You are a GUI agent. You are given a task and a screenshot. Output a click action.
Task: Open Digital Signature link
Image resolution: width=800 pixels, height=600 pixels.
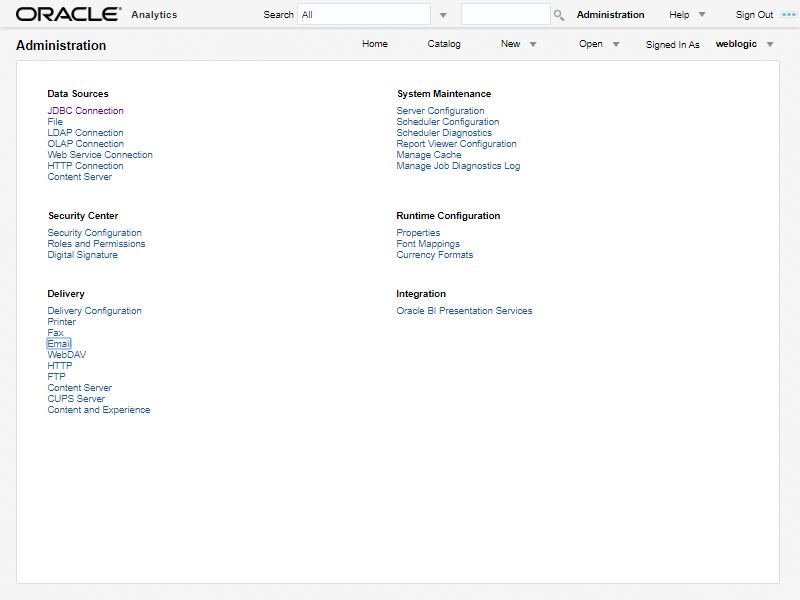pos(83,255)
